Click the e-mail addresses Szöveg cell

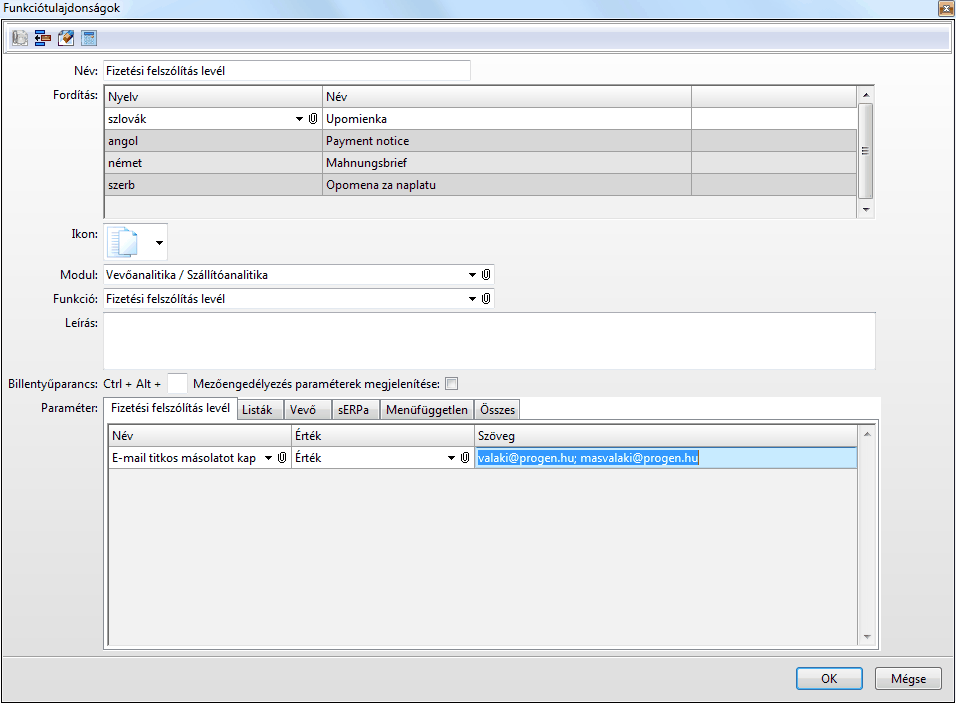click(x=666, y=458)
